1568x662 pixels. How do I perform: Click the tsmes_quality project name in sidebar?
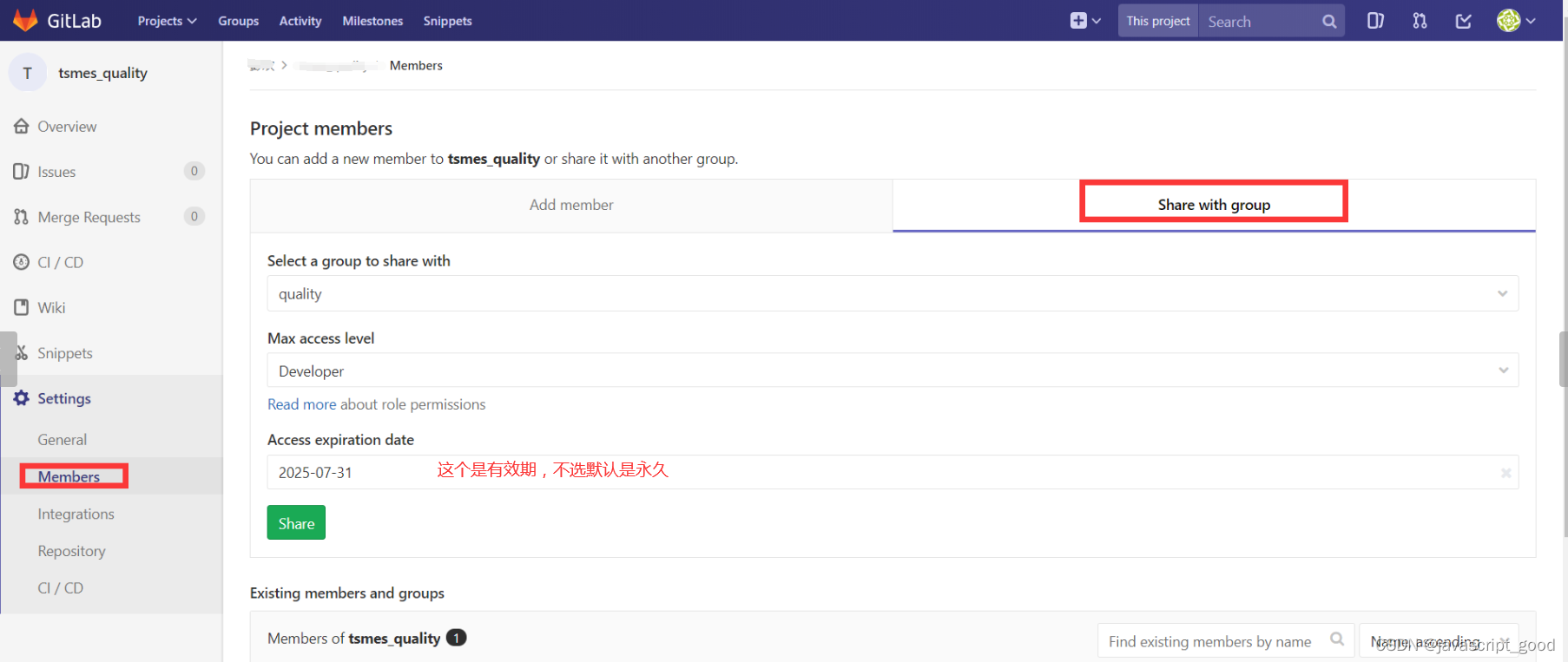click(x=102, y=73)
